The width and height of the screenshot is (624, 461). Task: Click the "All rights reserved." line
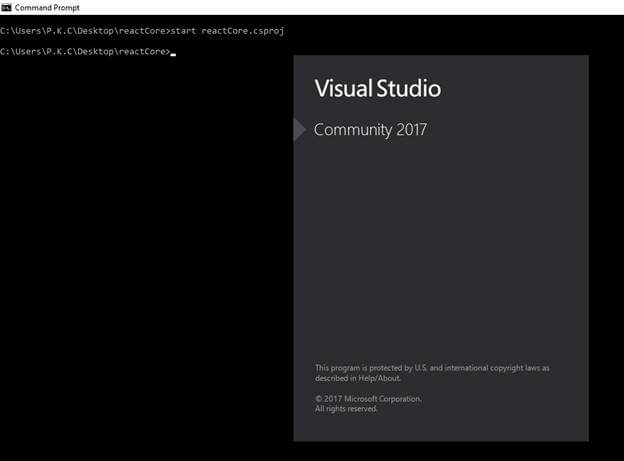(346, 409)
